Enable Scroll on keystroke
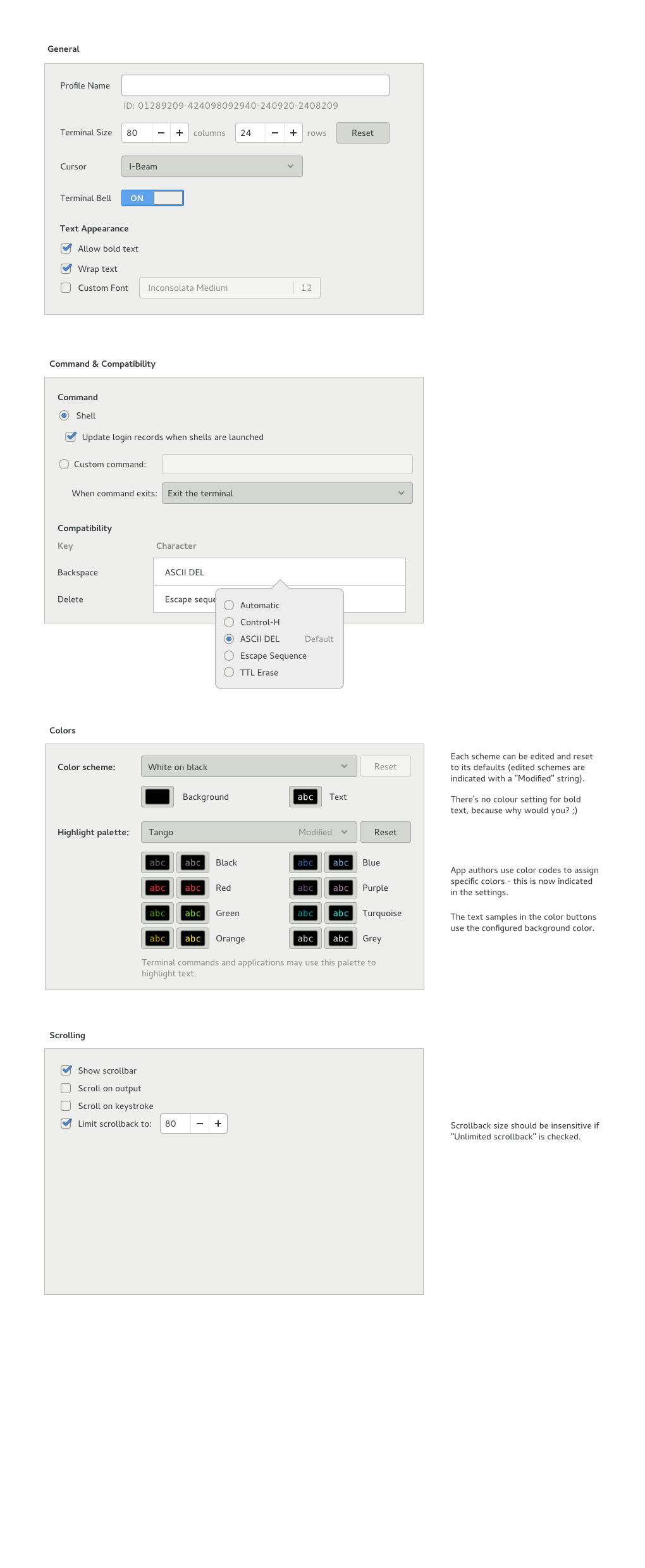 coord(66,1106)
